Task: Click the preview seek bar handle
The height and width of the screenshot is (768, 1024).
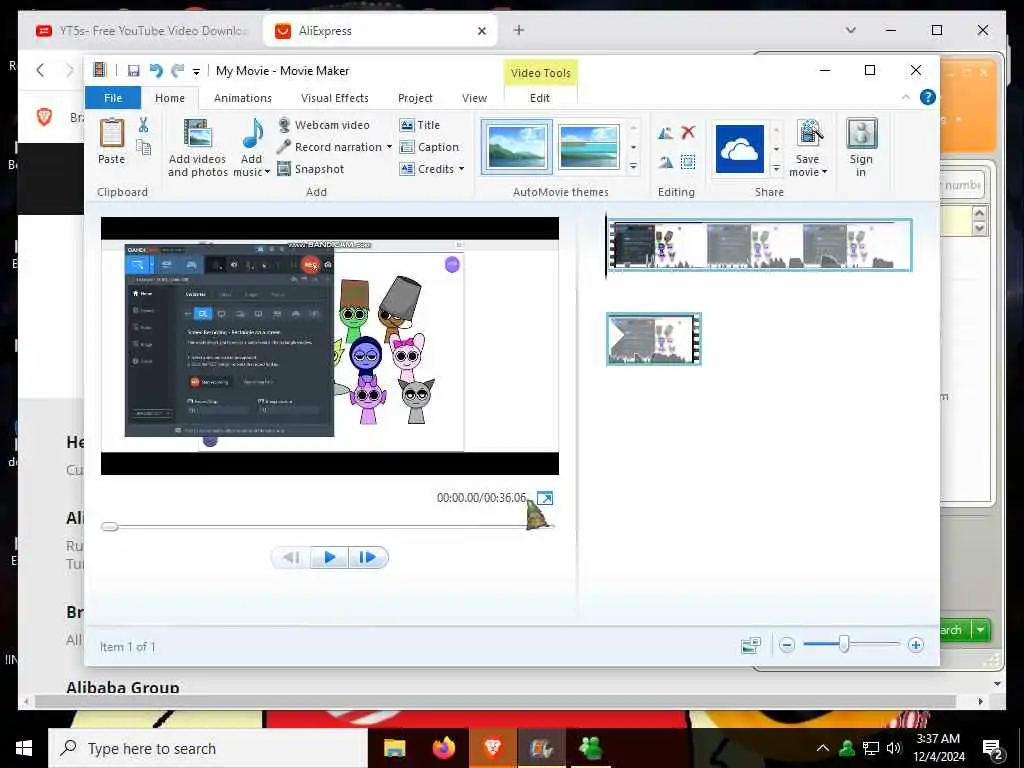Action: (x=110, y=526)
